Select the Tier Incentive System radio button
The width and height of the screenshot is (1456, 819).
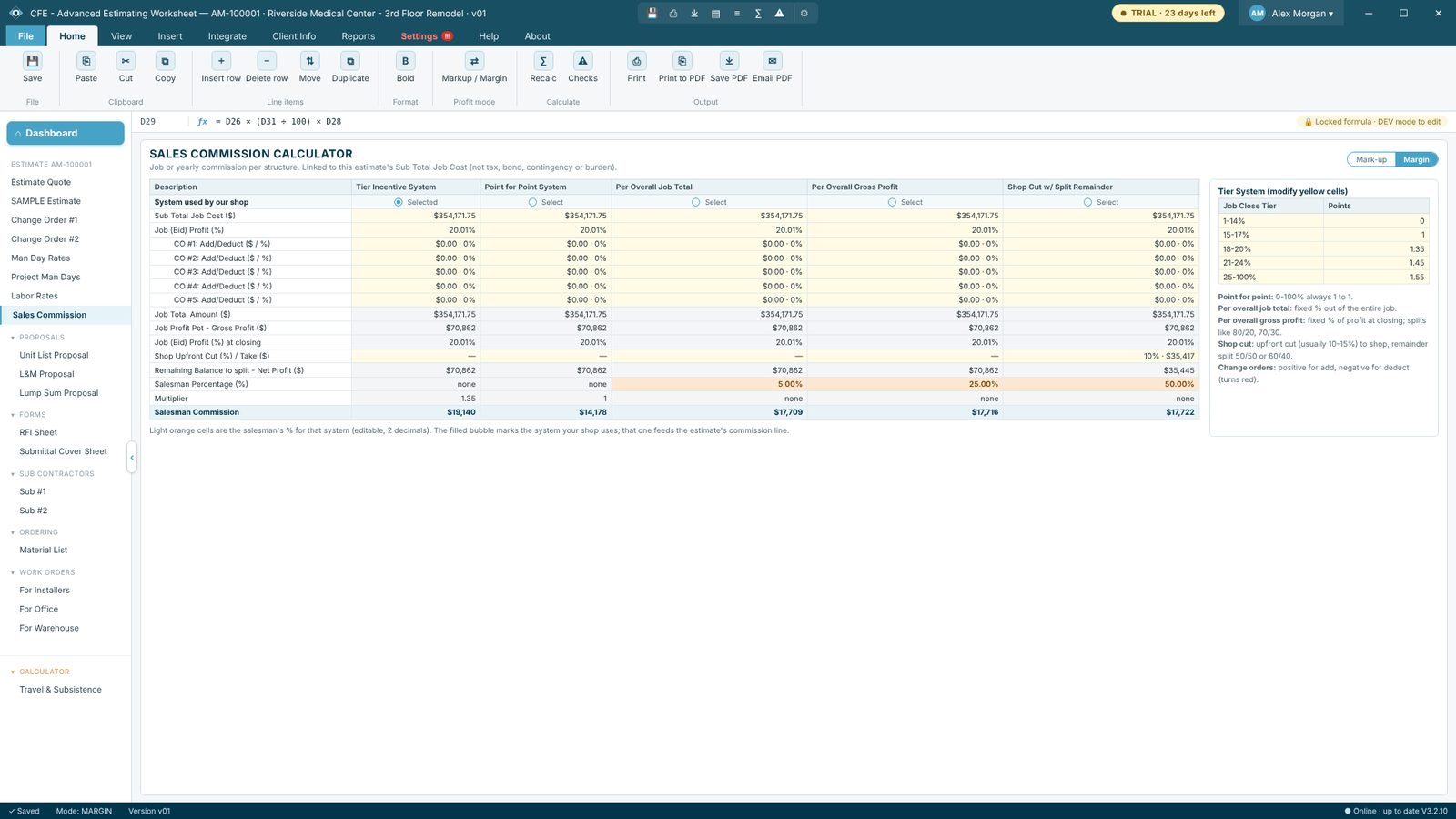tap(399, 202)
